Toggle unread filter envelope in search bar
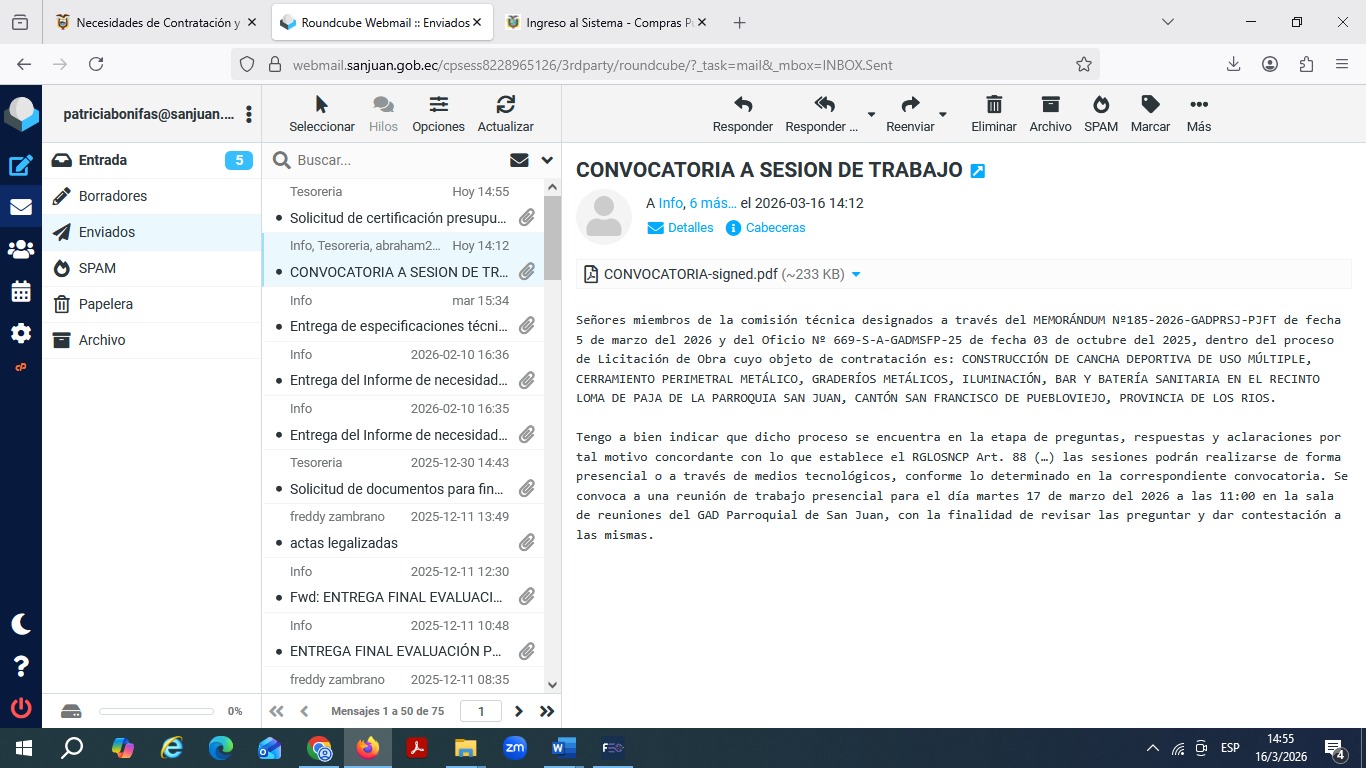This screenshot has width=1366, height=768. tap(519, 160)
